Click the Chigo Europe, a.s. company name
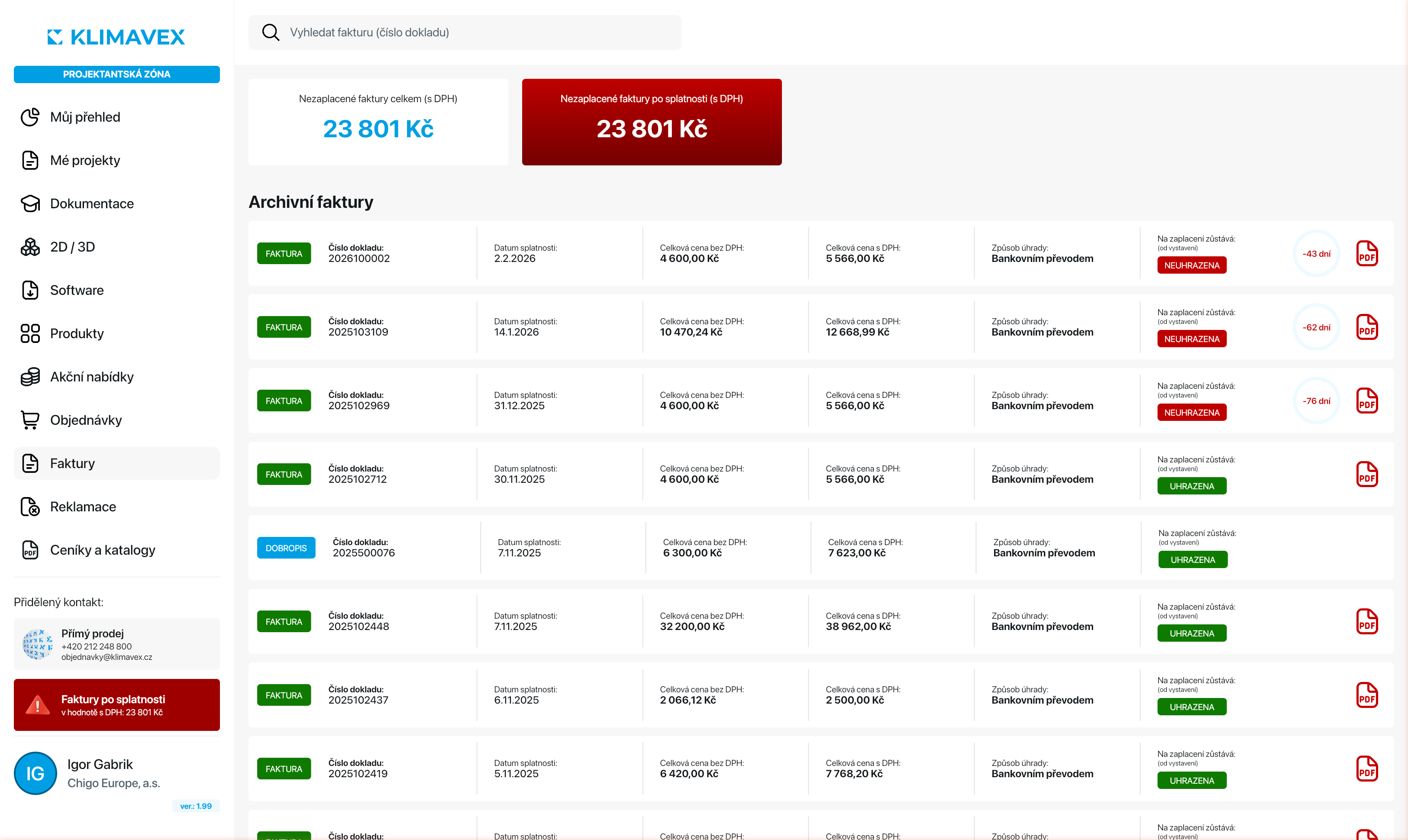 pyautogui.click(x=114, y=783)
